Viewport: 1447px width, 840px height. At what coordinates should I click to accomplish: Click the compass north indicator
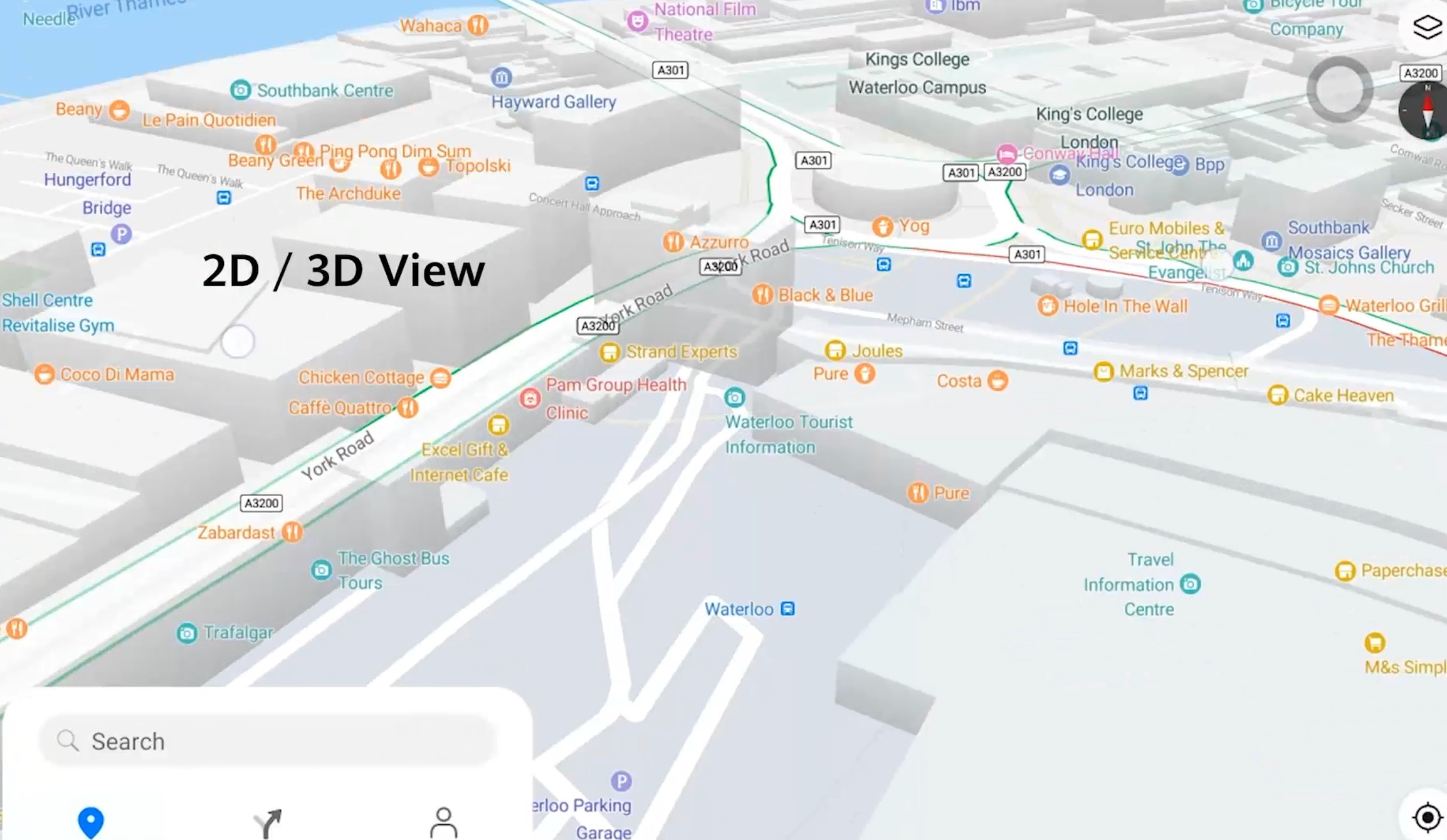click(1427, 111)
